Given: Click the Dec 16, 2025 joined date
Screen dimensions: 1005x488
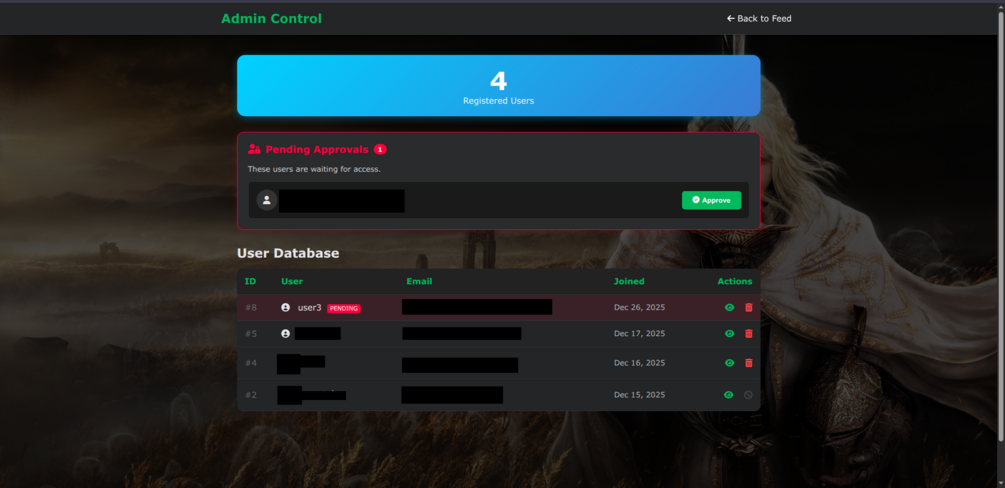Looking at the screenshot, I should coord(640,363).
